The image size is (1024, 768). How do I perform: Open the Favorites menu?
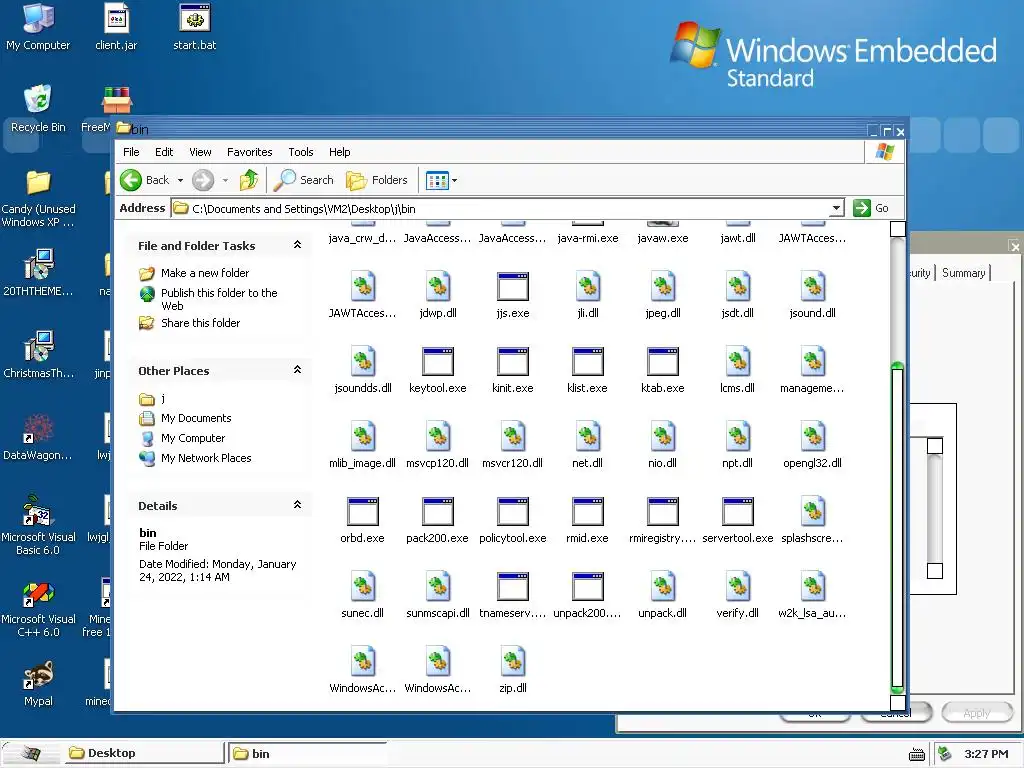point(249,152)
